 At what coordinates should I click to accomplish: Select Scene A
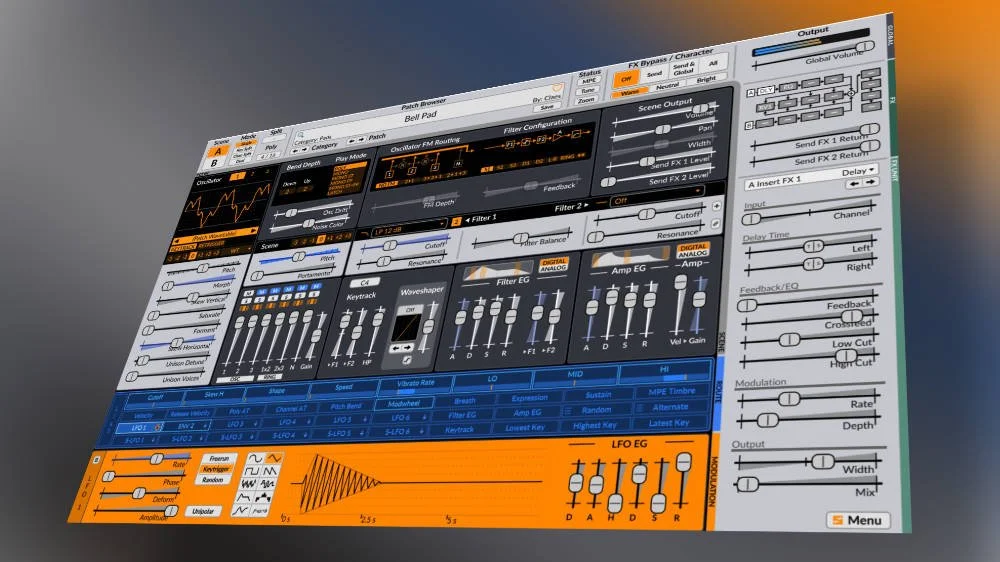[219, 152]
